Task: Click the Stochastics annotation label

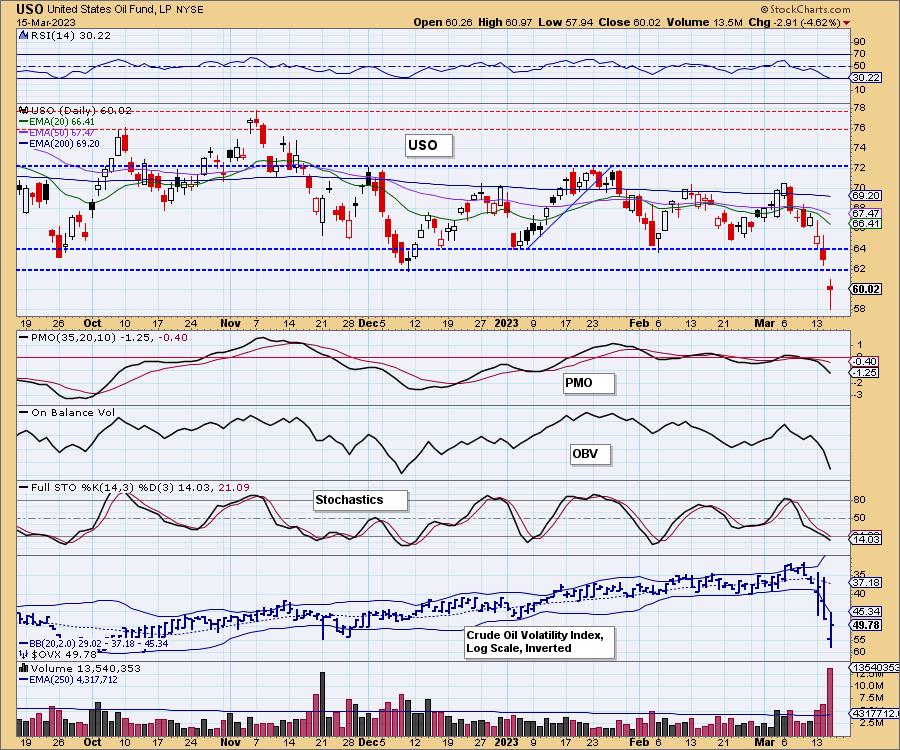Action: (x=360, y=500)
